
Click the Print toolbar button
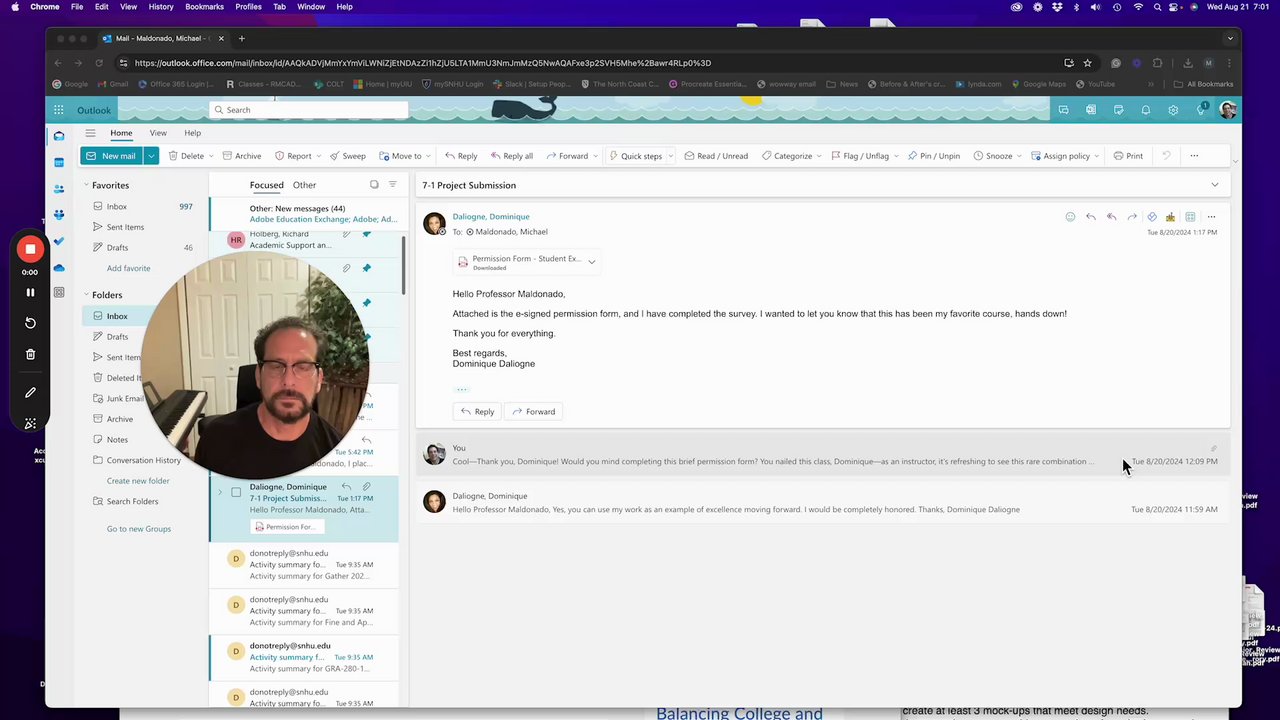pyautogui.click(x=1128, y=156)
